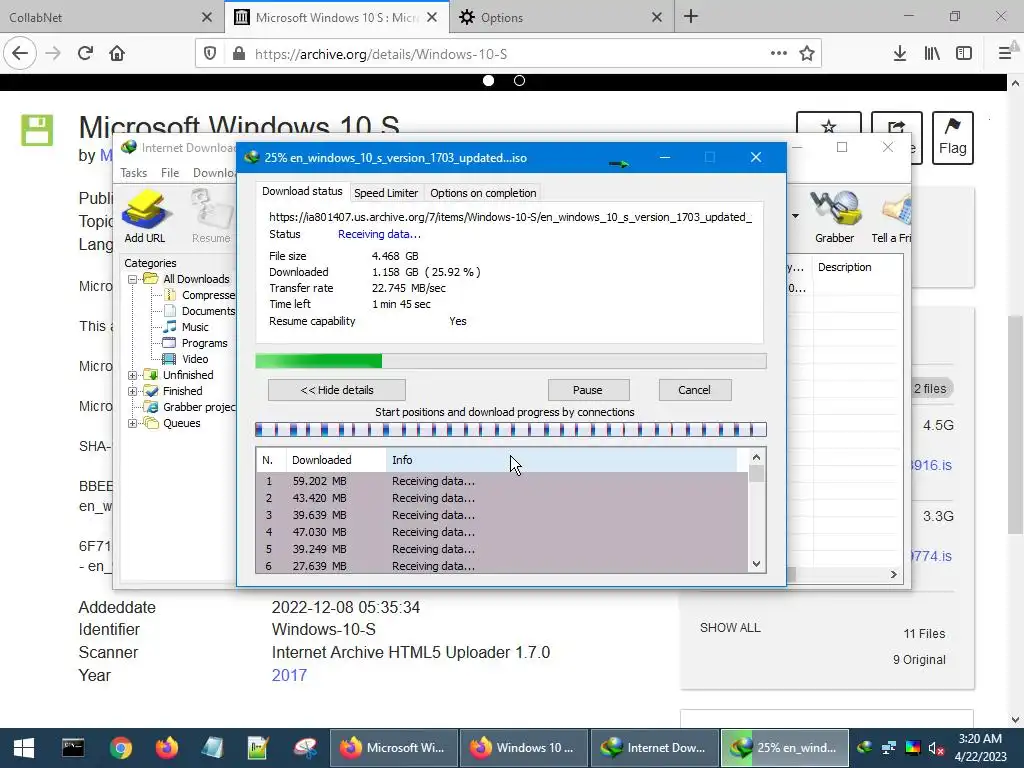Switch to Options on completion tab
The width and height of the screenshot is (1024, 768).
point(483,193)
